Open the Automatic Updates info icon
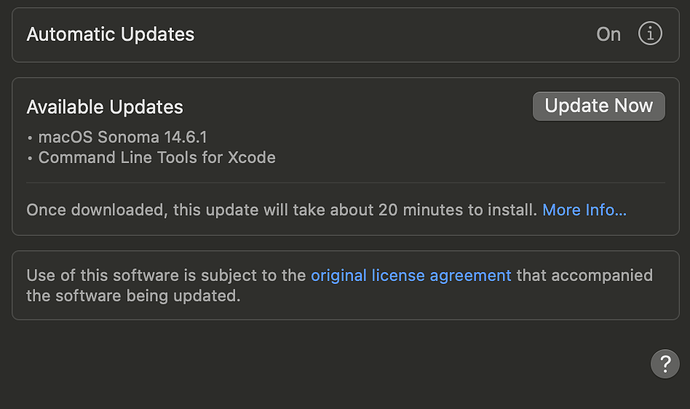This screenshot has height=409, width=690. 650,33
